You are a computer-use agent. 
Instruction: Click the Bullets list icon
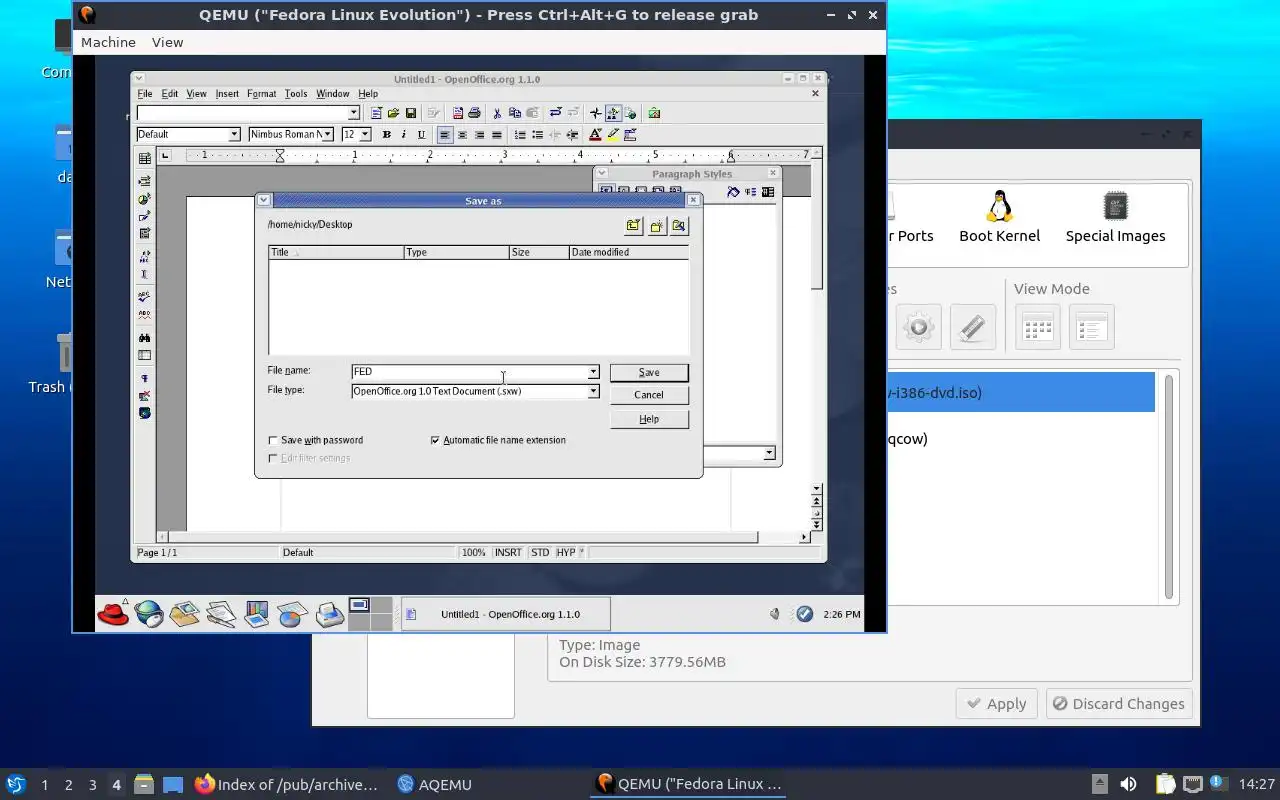tap(537, 135)
